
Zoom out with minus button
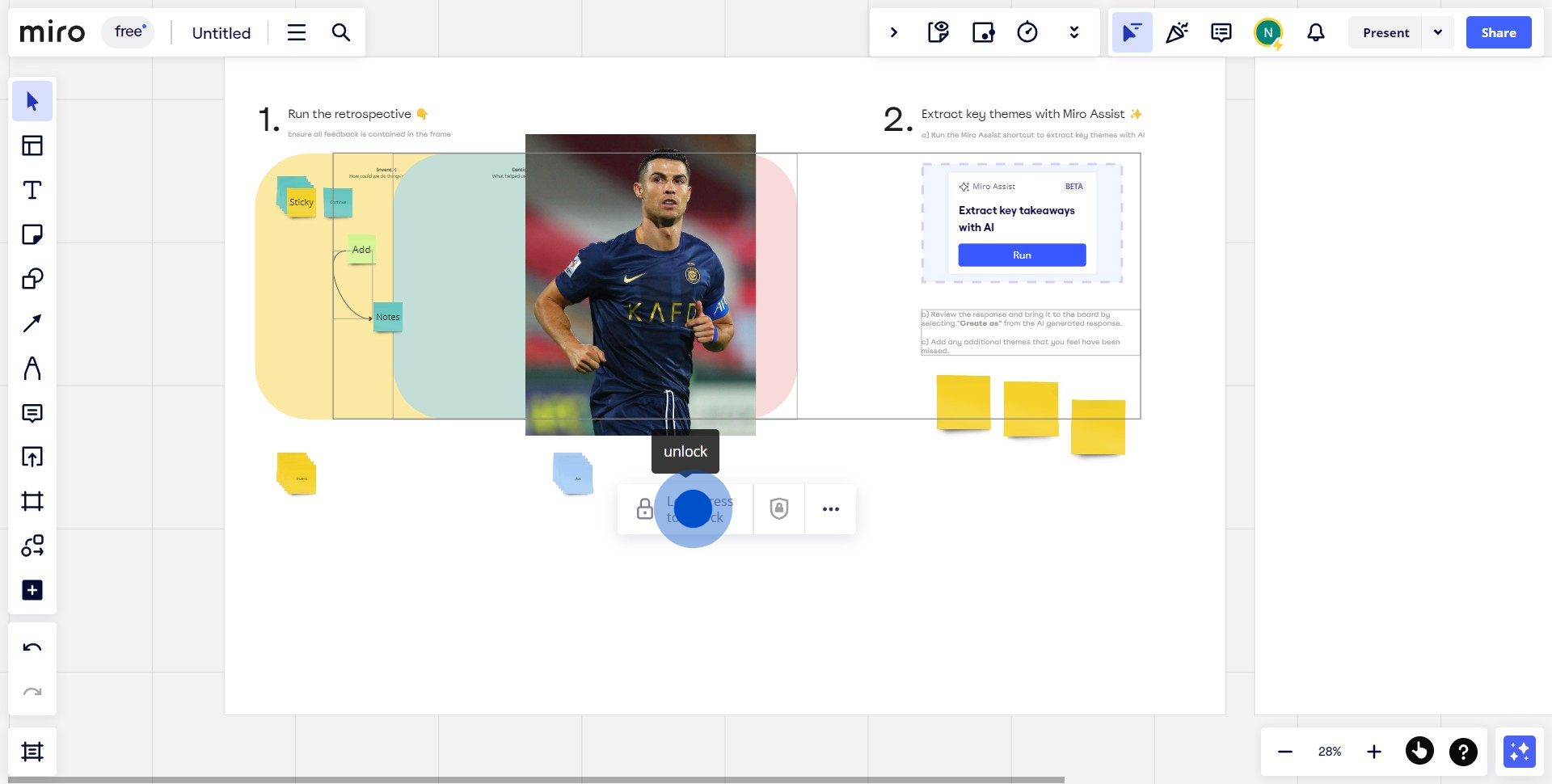pyautogui.click(x=1285, y=752)
